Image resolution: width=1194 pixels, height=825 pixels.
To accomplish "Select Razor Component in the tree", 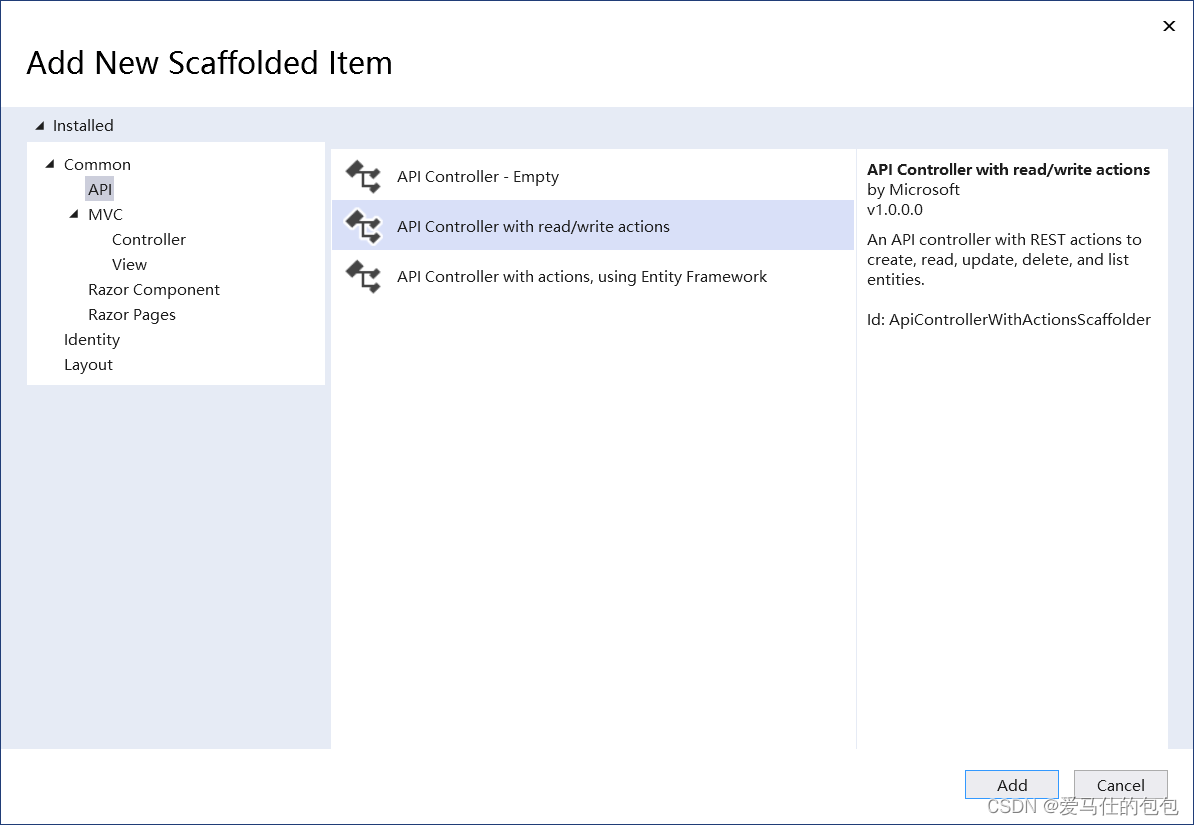I will 154,289.
